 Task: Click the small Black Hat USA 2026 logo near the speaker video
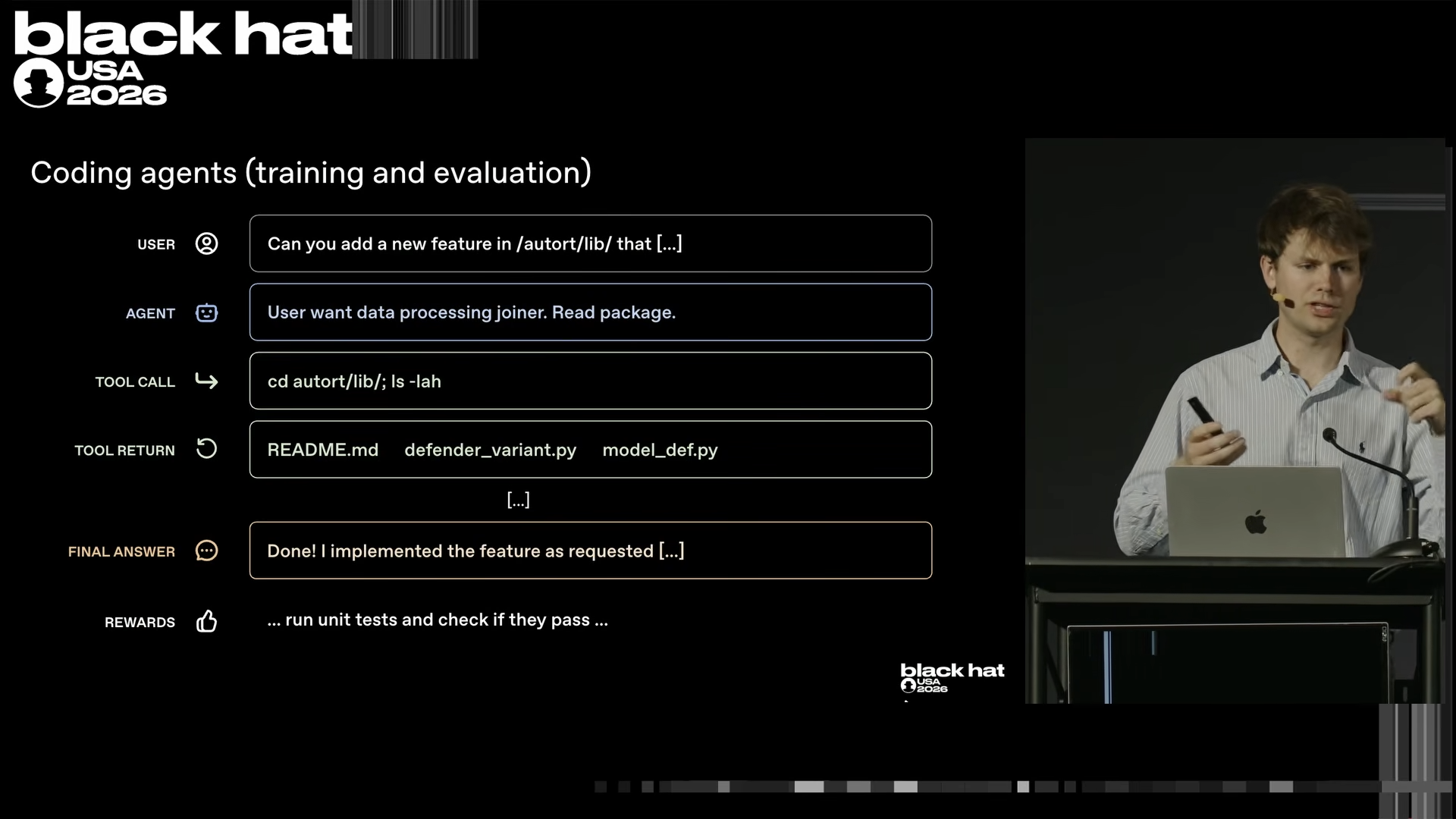click(952, 678)
